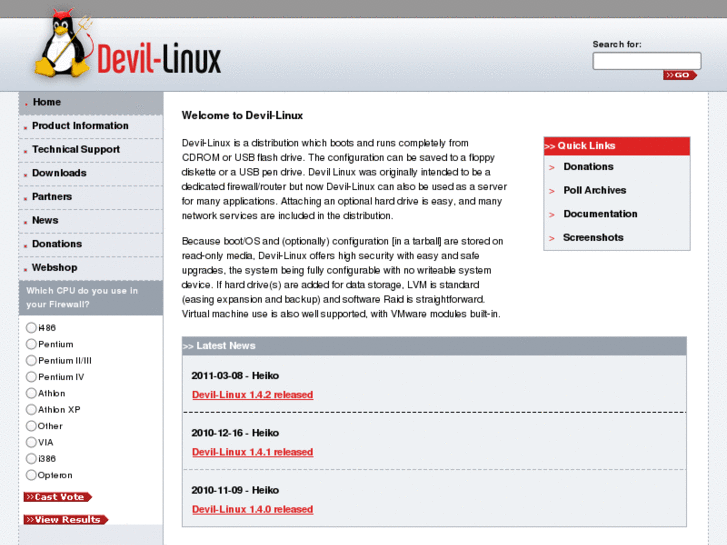Viewport: 727px width, 545px height.
Task: Open Donations in Quick Links
Action: [x=588, y=167]
